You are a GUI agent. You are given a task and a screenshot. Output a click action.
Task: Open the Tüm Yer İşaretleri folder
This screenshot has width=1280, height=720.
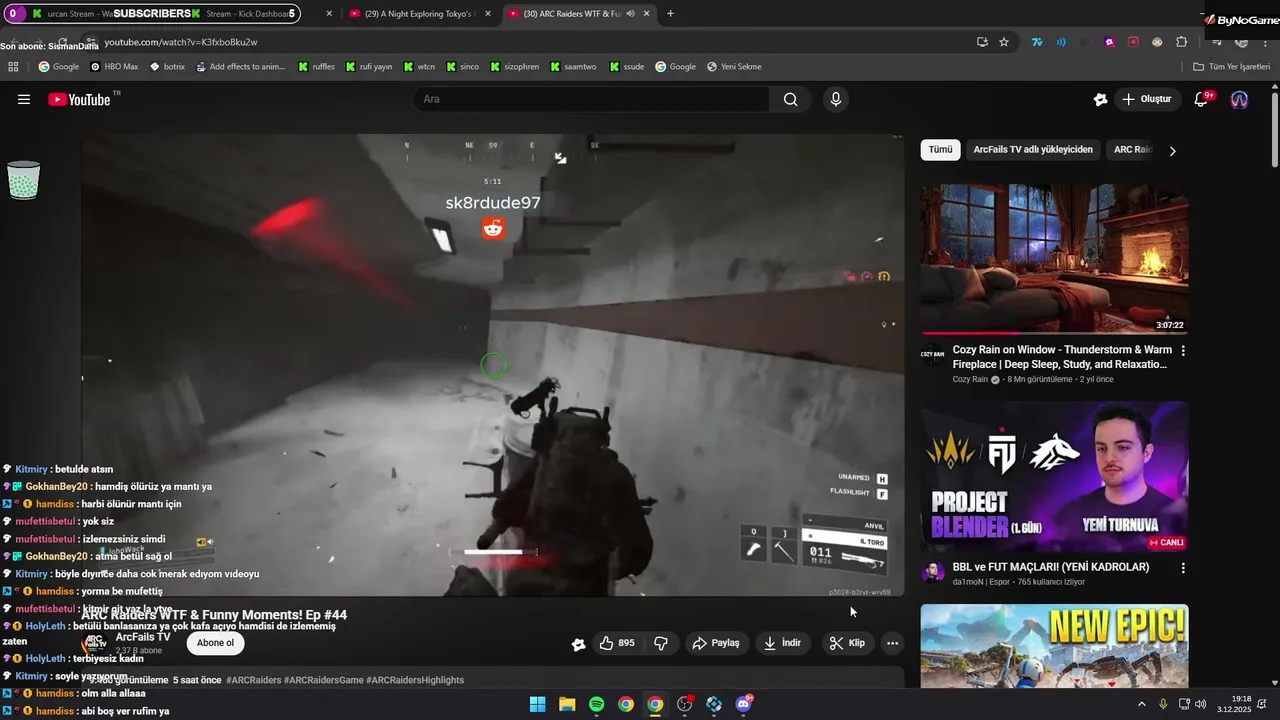pyautogui.click(x=1231, y=67)
